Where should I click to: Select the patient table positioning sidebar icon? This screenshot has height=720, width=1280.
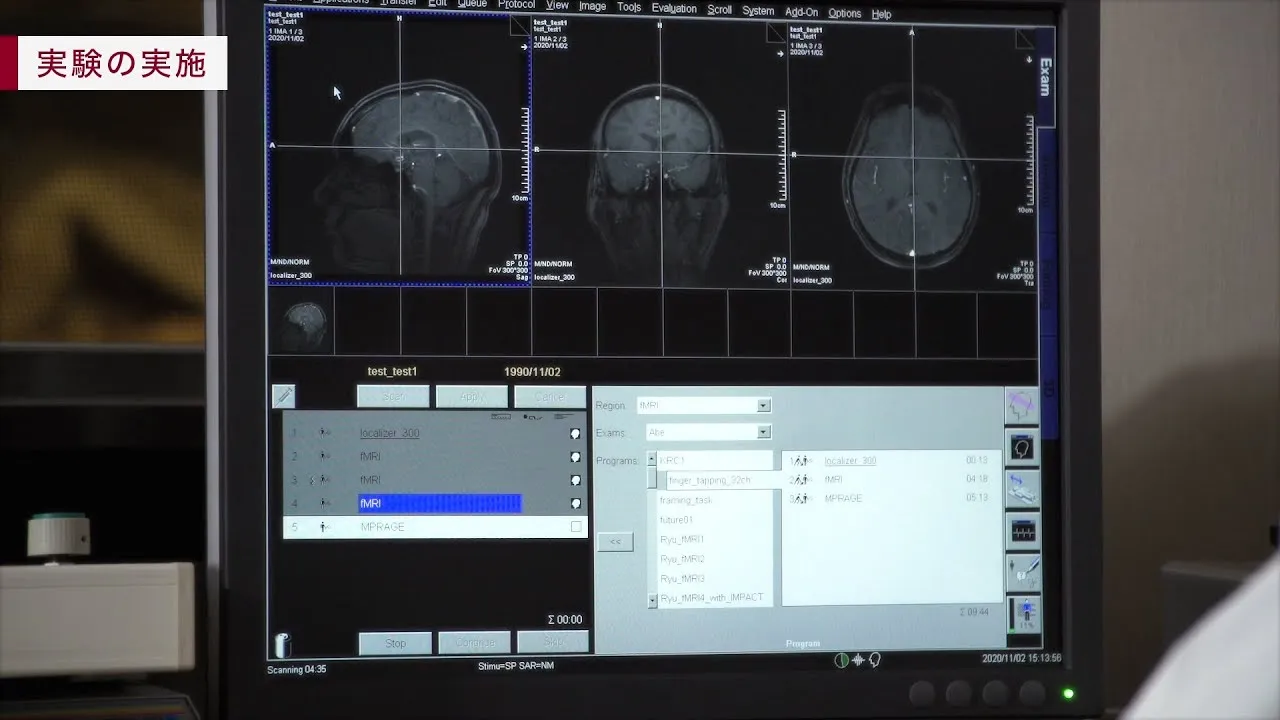pos(1022,489)
